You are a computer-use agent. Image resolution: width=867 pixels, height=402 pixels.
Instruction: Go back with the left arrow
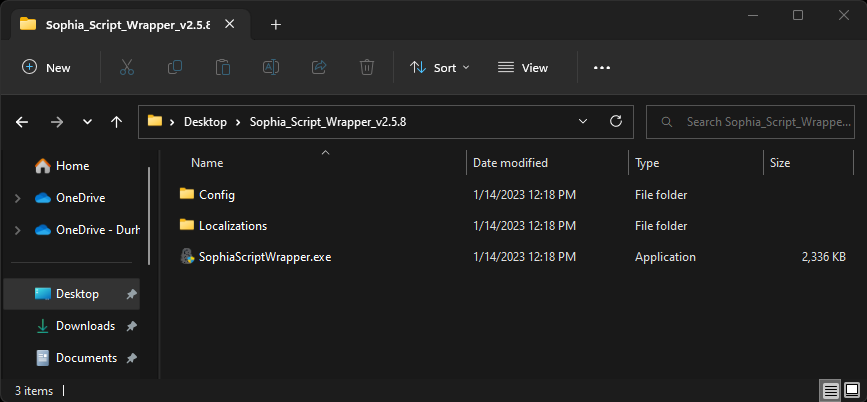click(x=22, y=122)
